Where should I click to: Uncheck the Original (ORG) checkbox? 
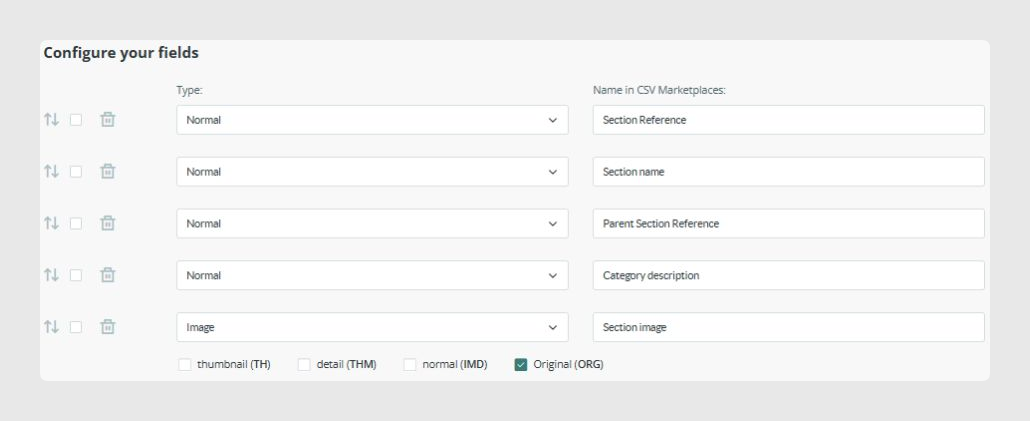521,365
